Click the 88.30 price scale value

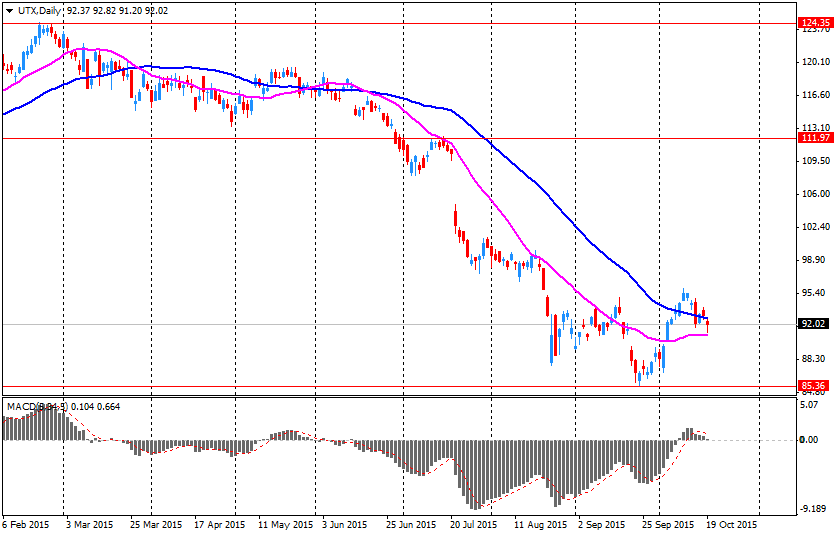point(814,359)
